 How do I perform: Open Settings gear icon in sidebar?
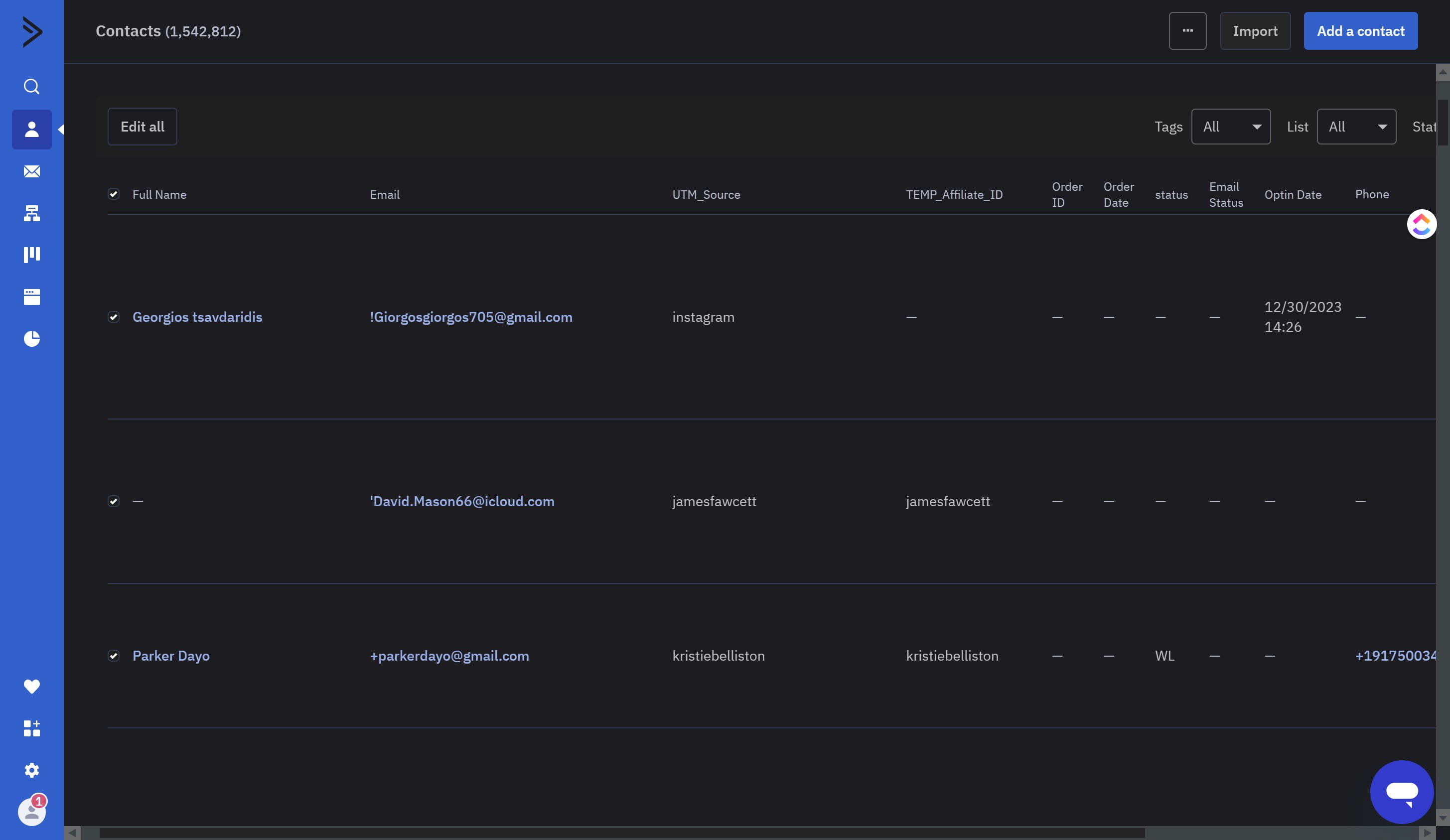point(32,770)
